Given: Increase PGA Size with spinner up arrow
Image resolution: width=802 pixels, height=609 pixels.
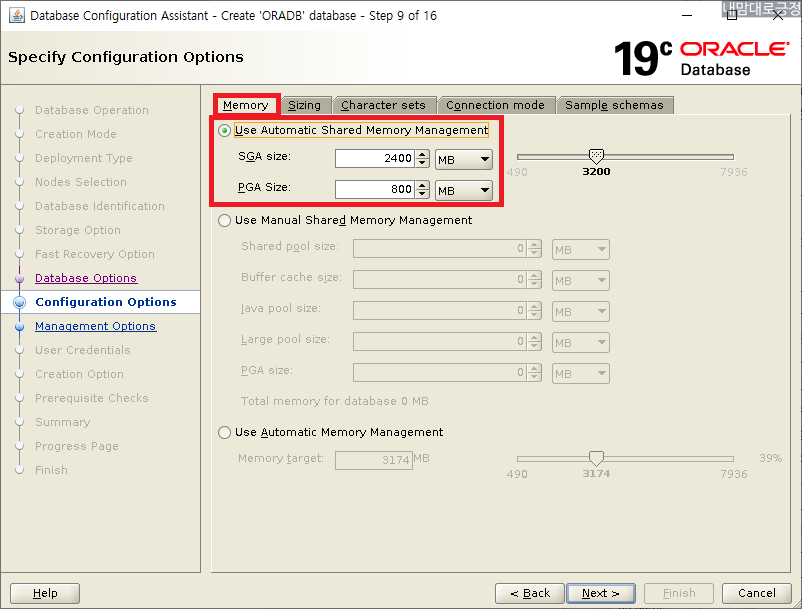Looking at the screenshot, I should [422, 185].
